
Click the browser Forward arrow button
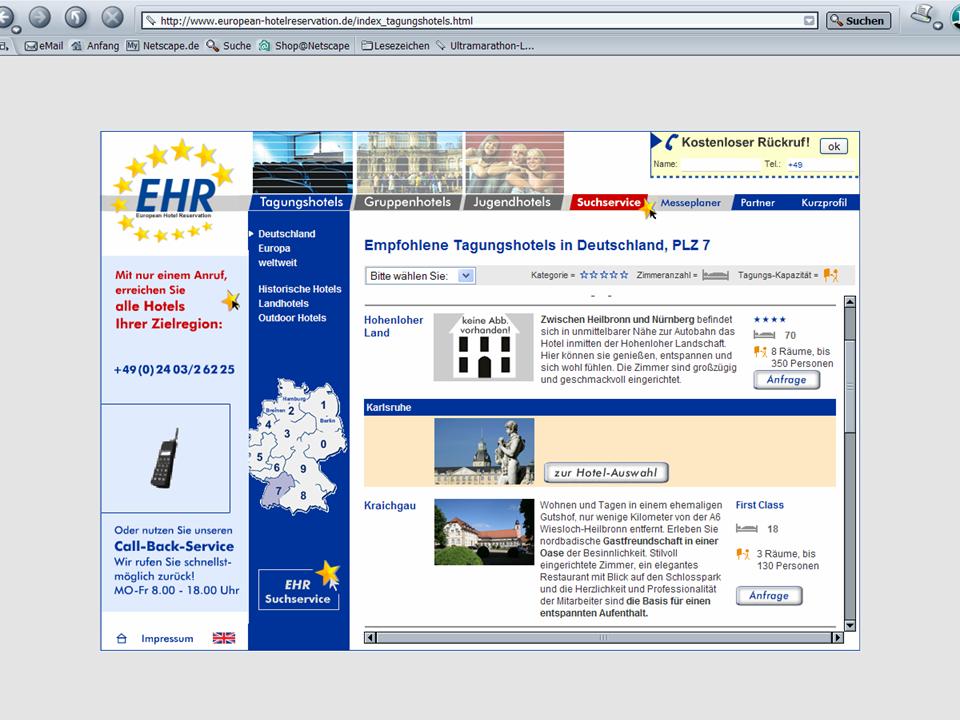click(x=39, y=17)
